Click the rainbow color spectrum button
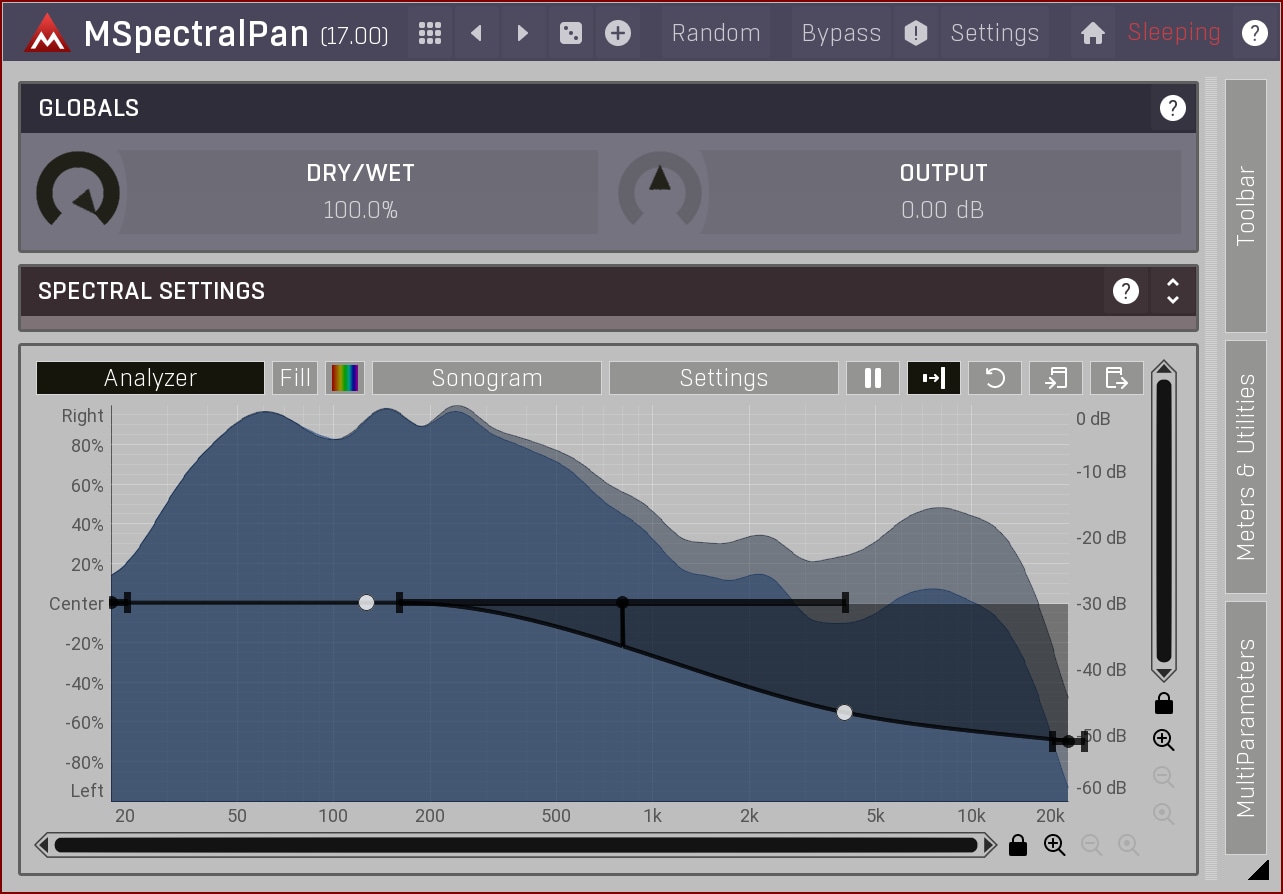 coord(345,378)
